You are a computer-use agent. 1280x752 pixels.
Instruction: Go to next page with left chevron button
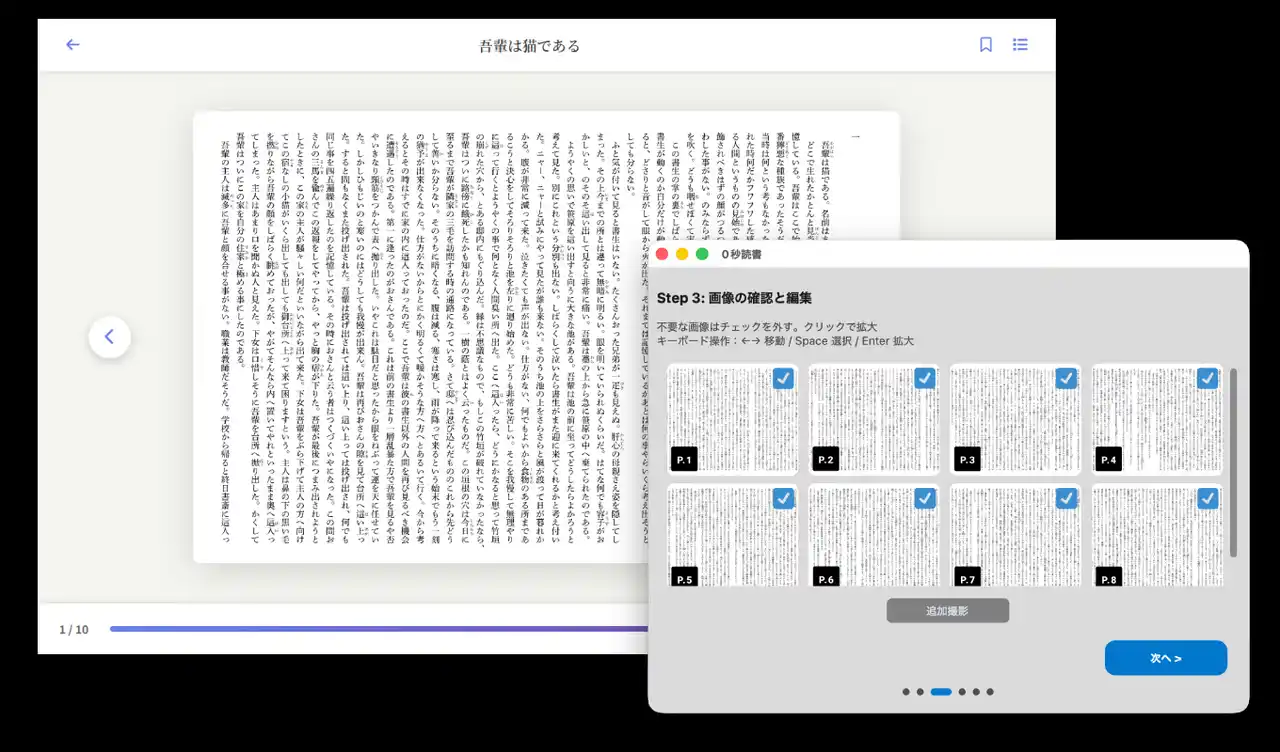point(109,337)
